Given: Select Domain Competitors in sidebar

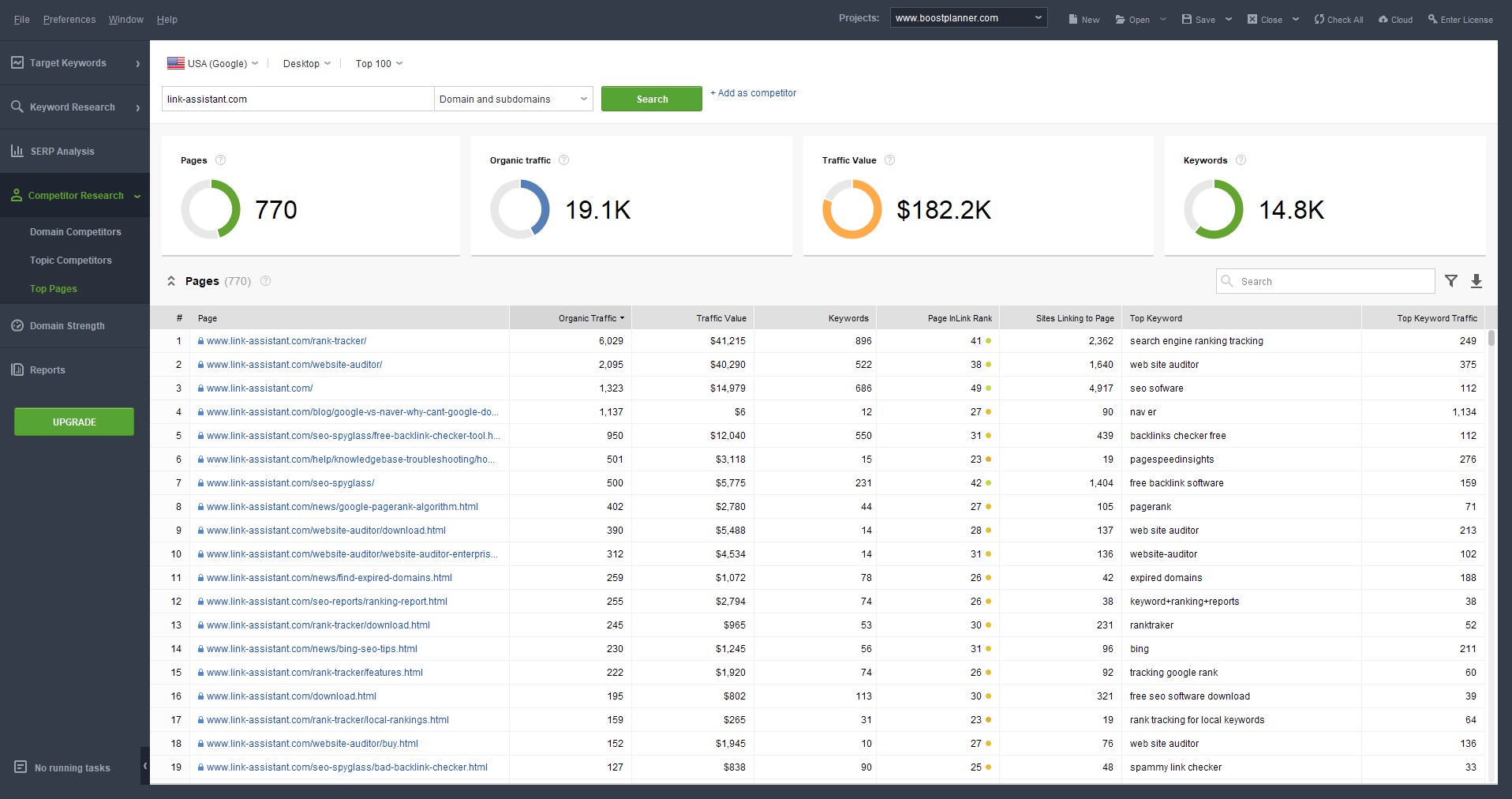Looking at the screenshot, I should pos(76,231).
